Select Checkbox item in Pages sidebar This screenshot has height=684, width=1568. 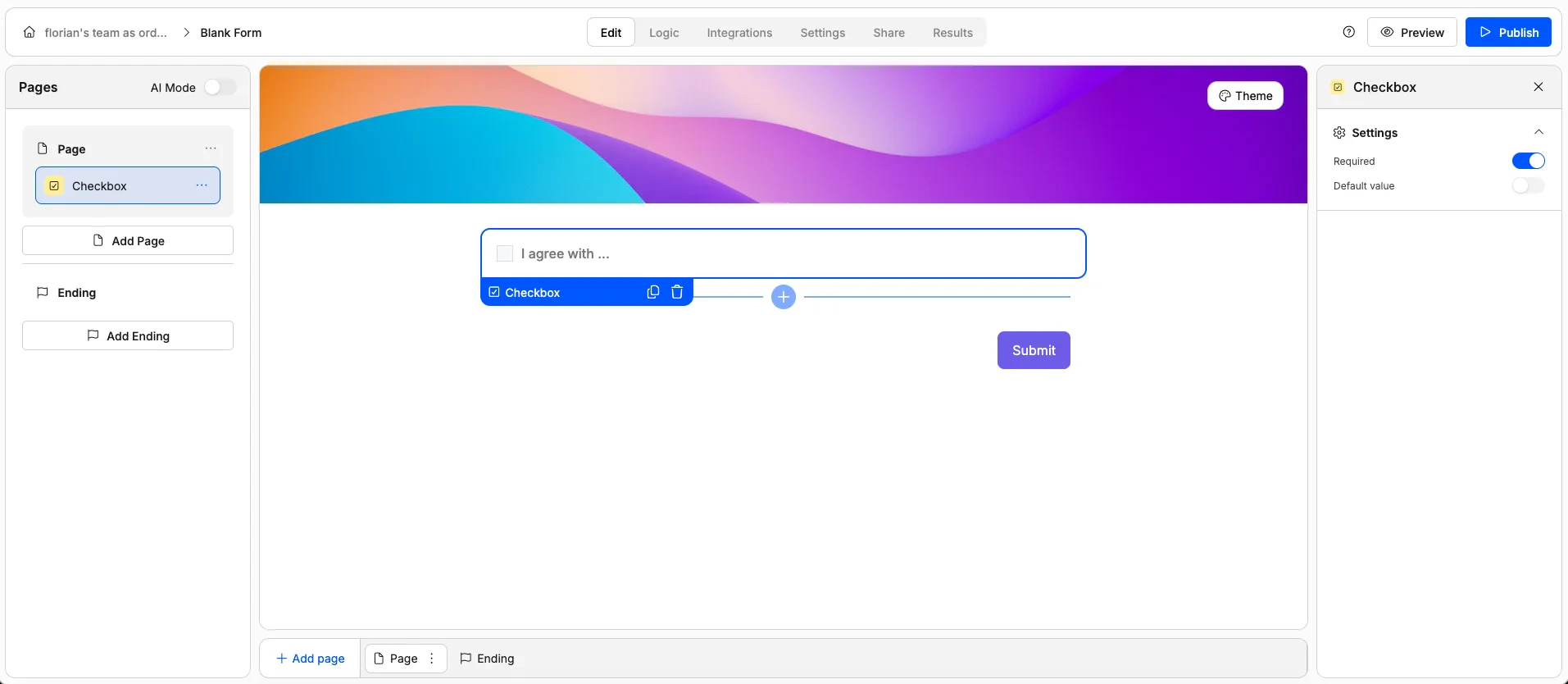(128, 185)
